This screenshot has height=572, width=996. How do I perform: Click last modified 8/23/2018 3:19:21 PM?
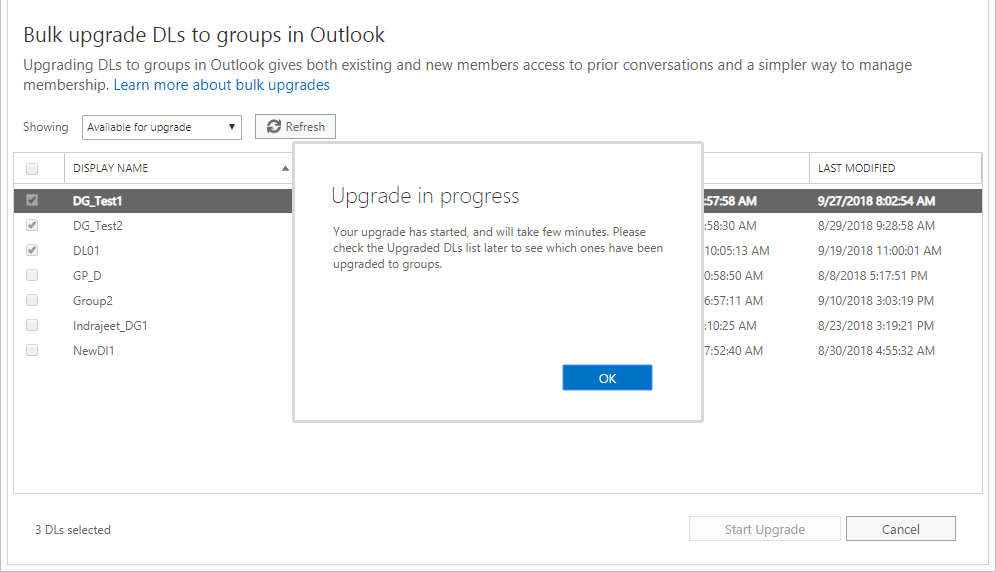[x=875, y=326]
